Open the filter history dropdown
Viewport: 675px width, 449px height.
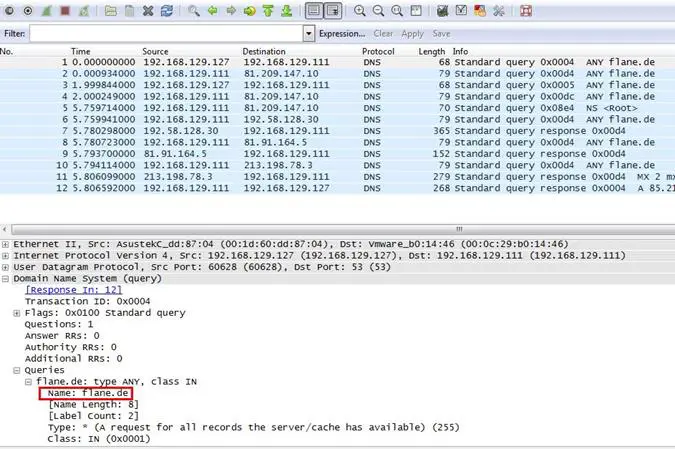tap(308, 33)
